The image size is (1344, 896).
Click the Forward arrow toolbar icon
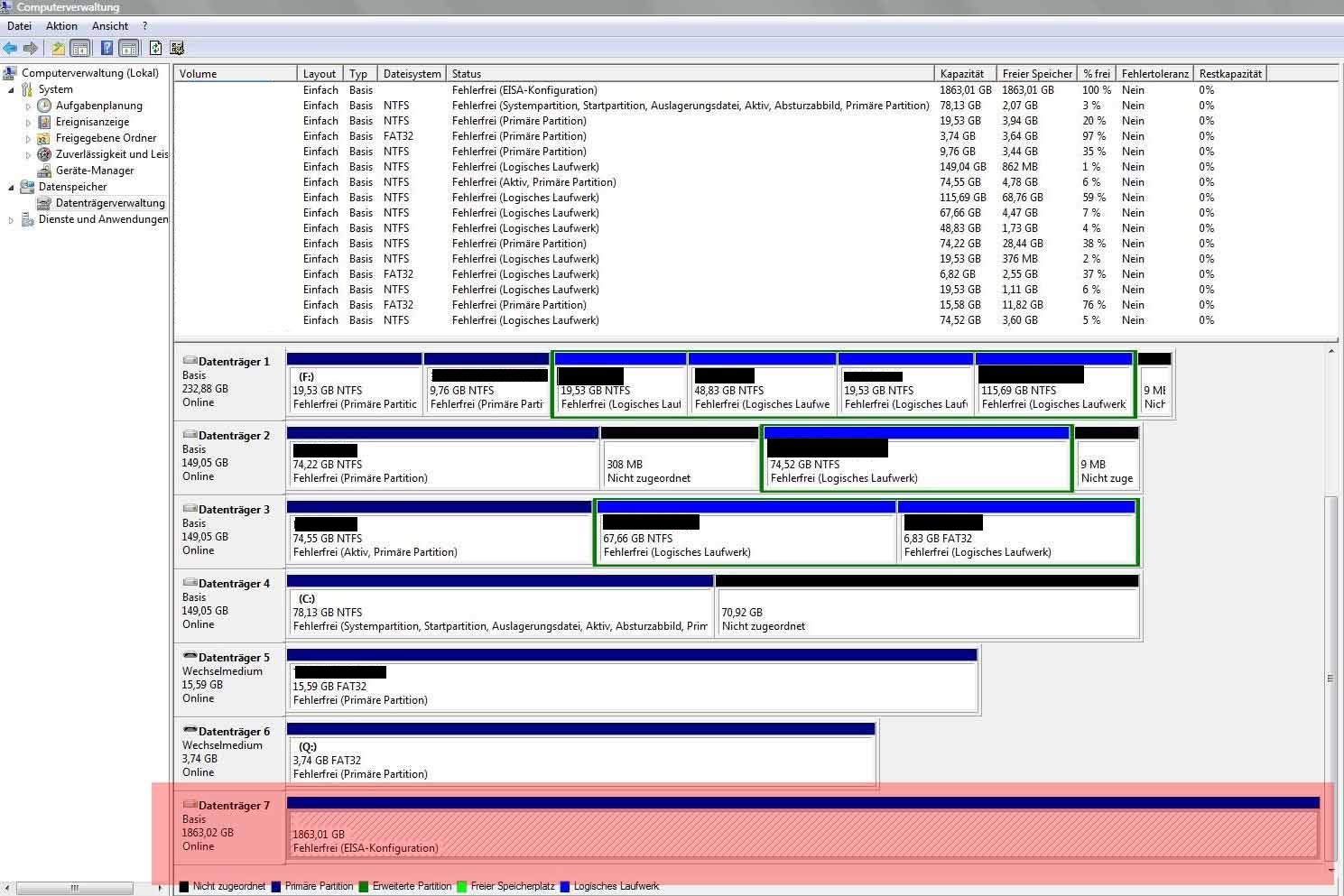[31, 48]
